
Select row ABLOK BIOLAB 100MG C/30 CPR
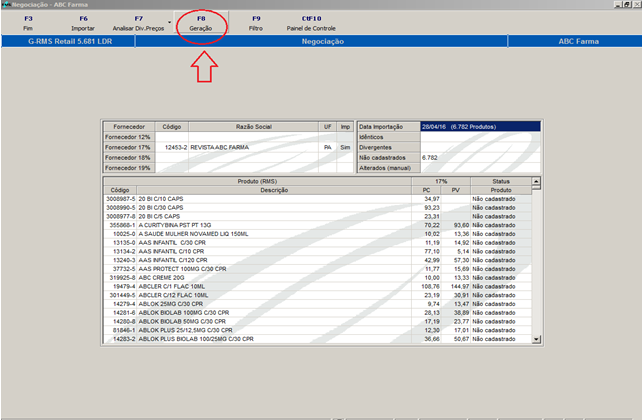(317, 313)
